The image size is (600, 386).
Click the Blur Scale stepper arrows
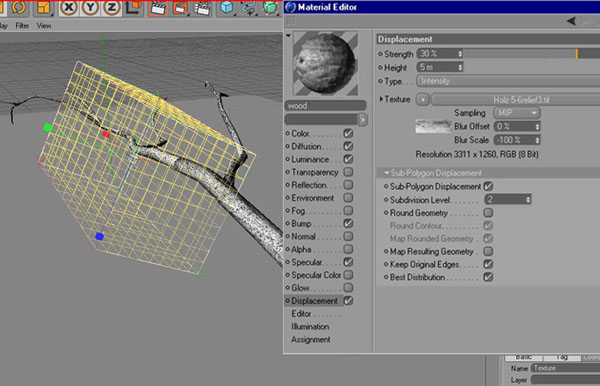pyautogui.click(x=537, y=140)
